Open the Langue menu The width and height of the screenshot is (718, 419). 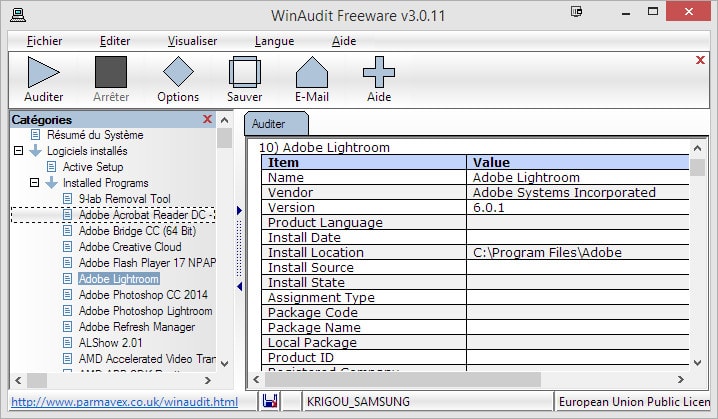coord(274,41)
